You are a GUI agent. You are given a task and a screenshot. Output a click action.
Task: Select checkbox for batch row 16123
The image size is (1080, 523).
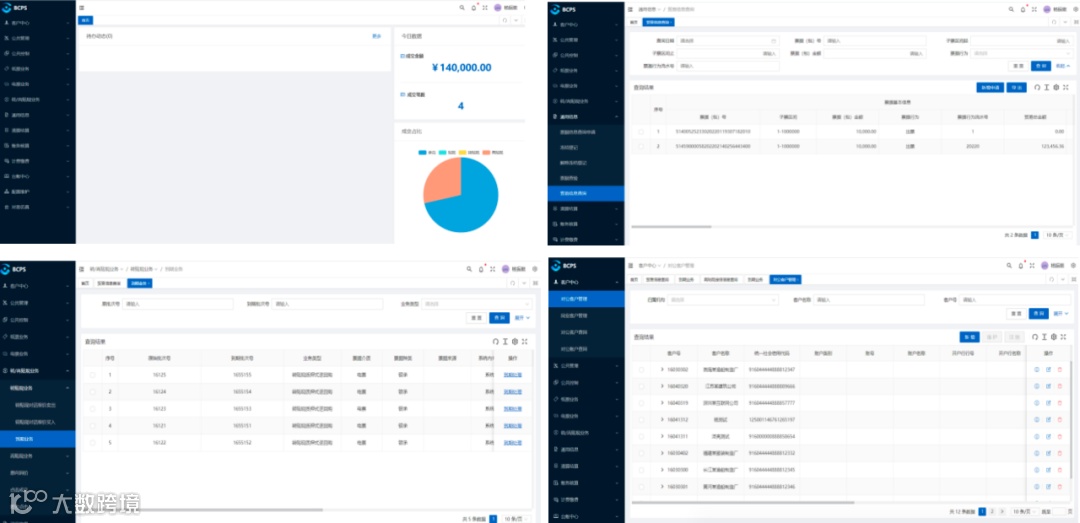pyautogui.click(x=92, y=409)
